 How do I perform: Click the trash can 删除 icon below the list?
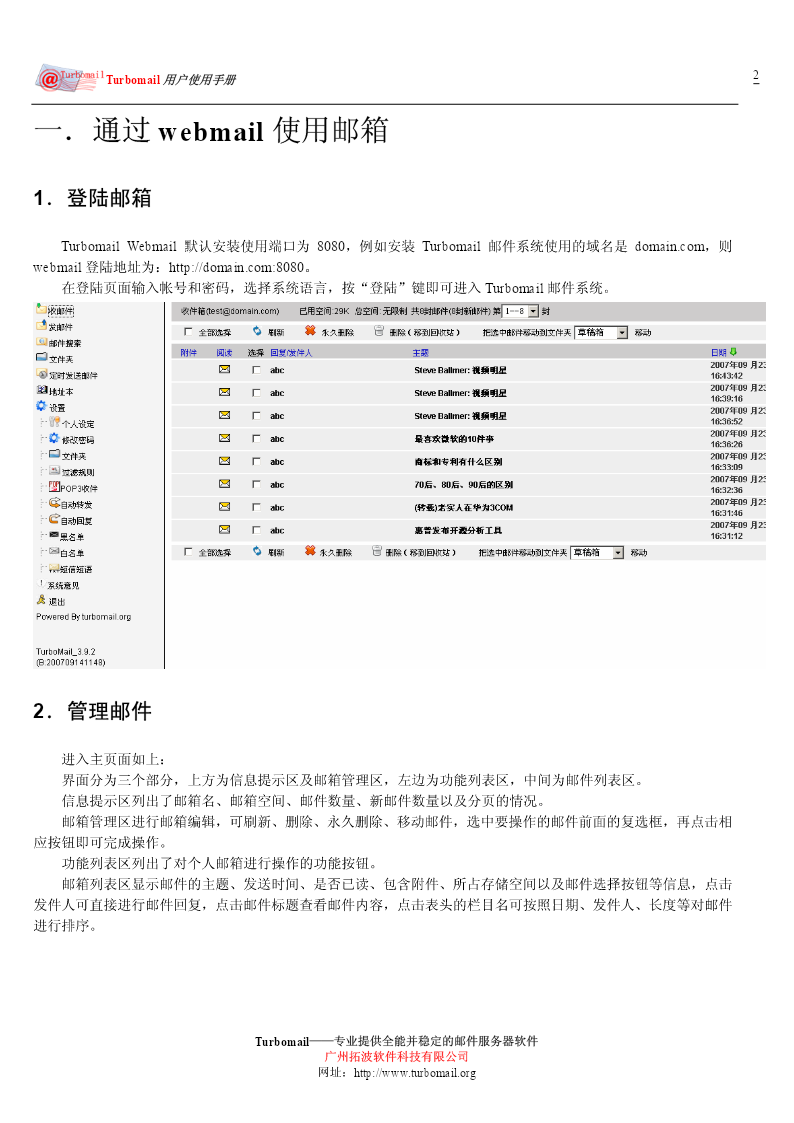[377, 551]
